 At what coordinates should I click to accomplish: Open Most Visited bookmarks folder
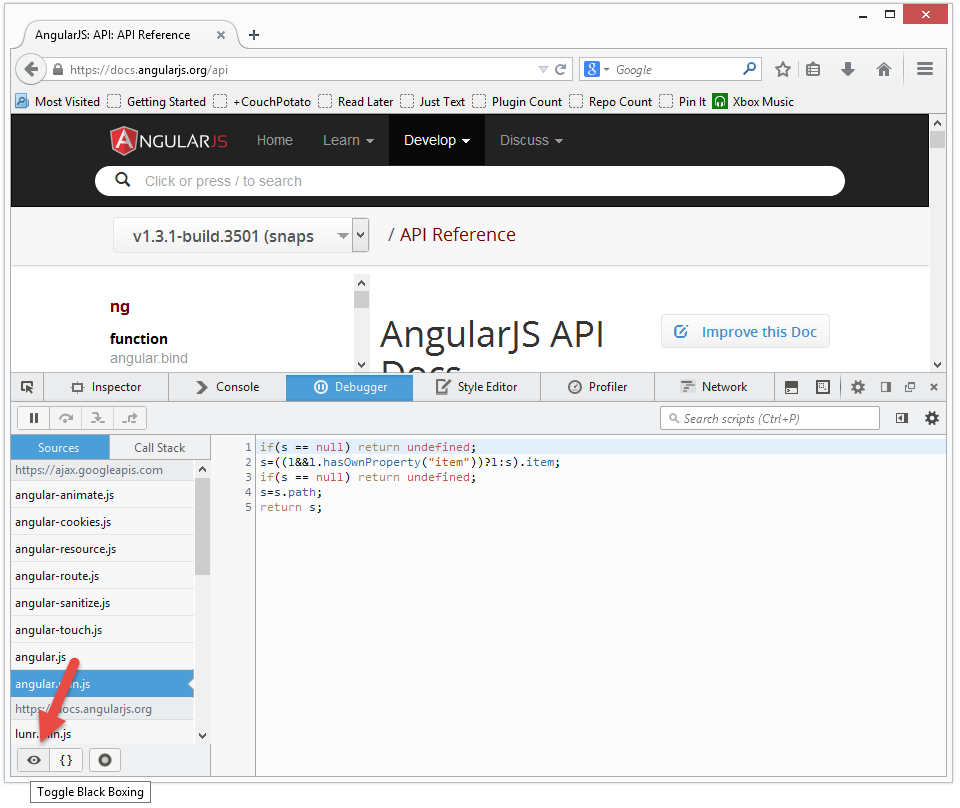click(x=58, y=102)
